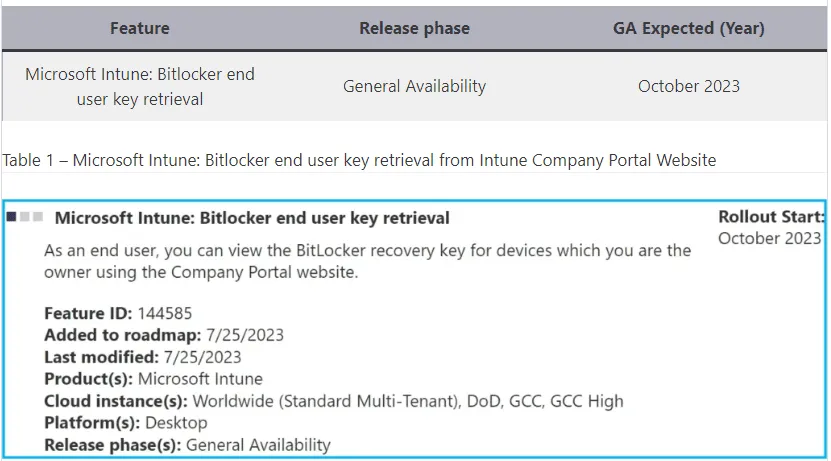
Task: Click the GA Expected (Year) column header
Action: (x=688, y=28)
